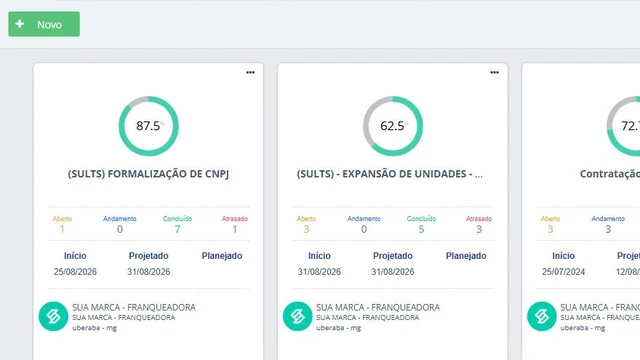Open the (SULTS) - EXPANSÃO DE UNIDADES project title
This screenshot has height=360, width=640.
pyautogui.click(x=389, y=174)
